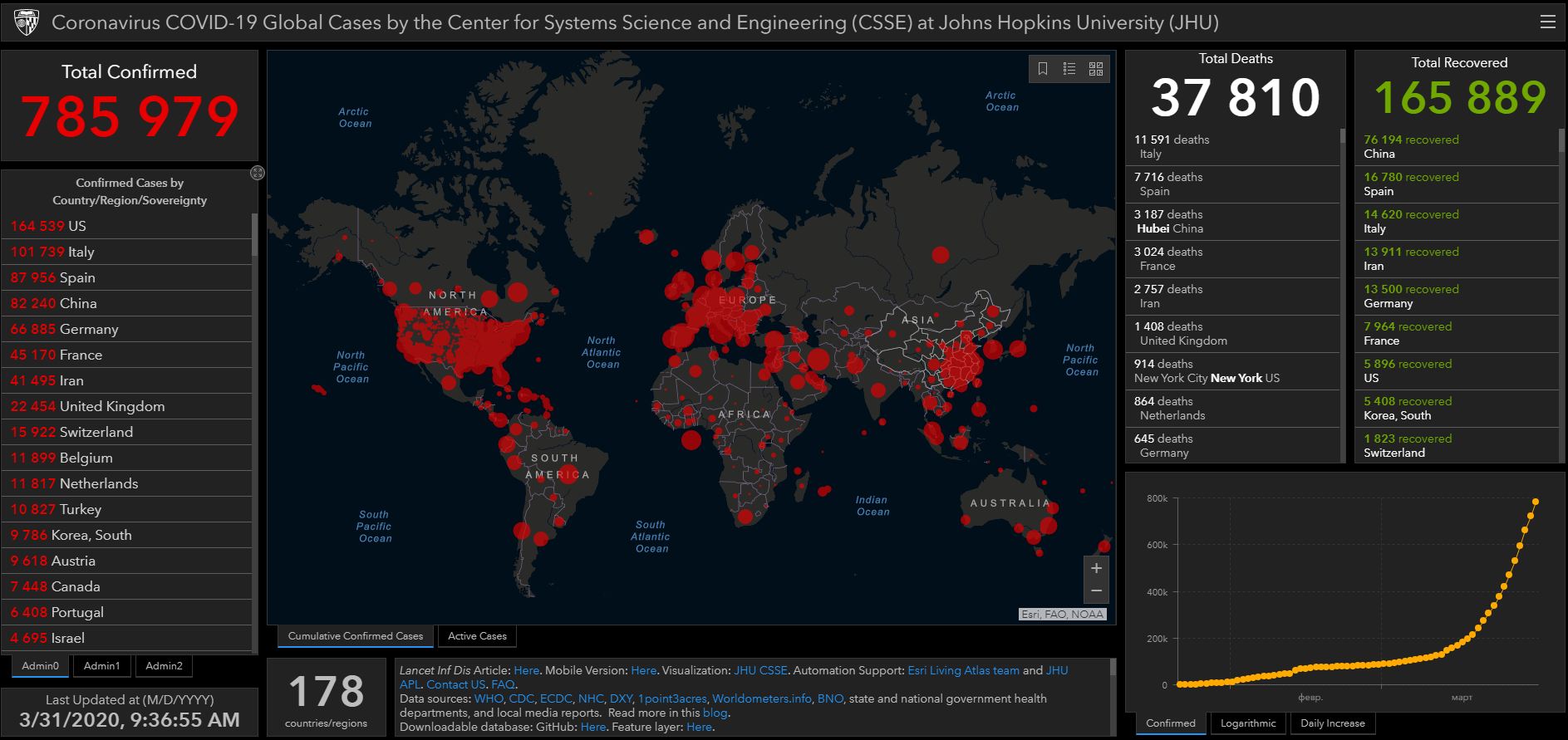Viewport: 1568px width, 740px height.
Task: Open the JHU CSSE visualization link
Action: [759, 670]
